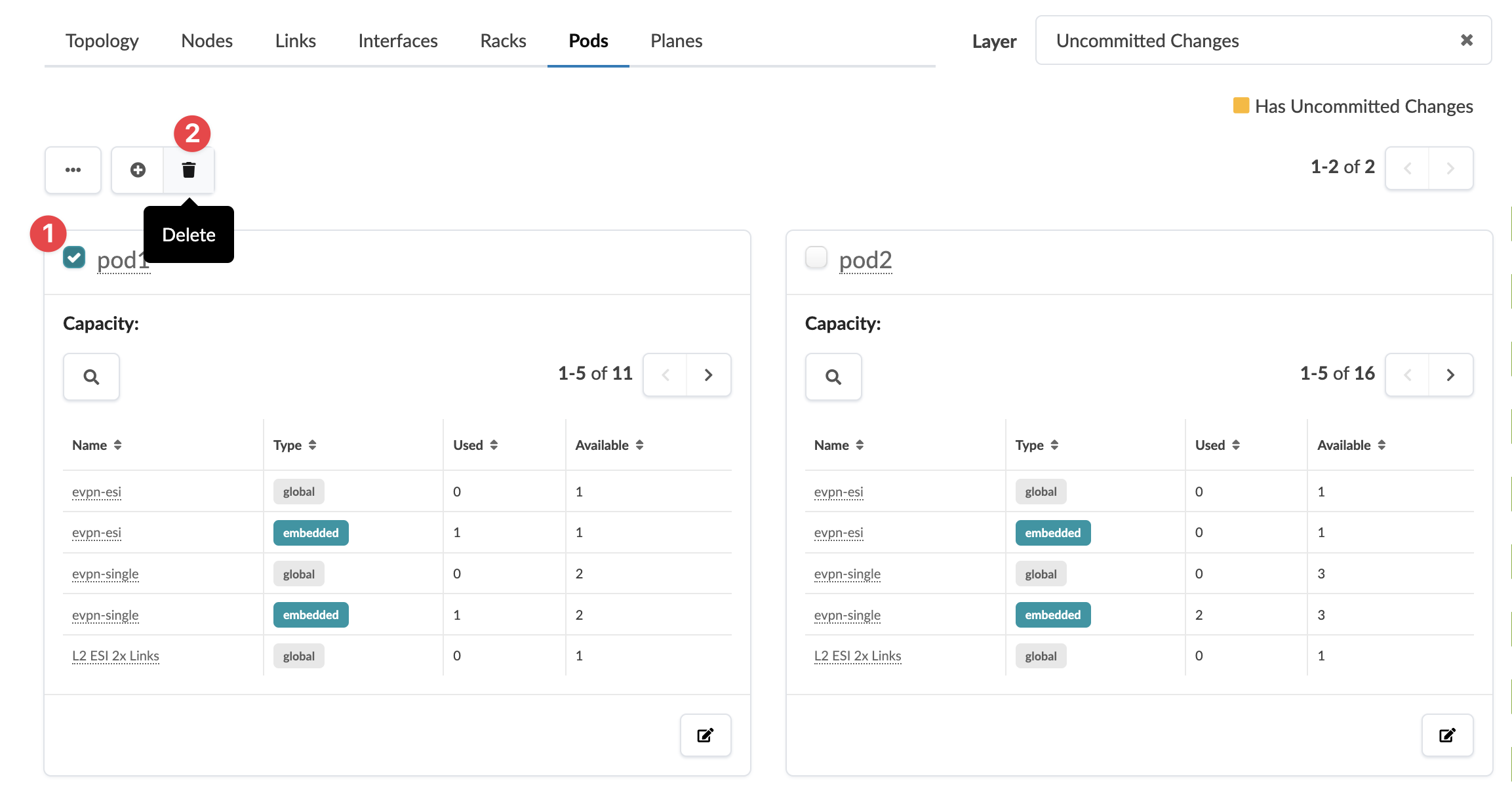Click pod2 edit pencil icon
1512x787 pixels.
pyautogui.click(x=1447, y=735)
